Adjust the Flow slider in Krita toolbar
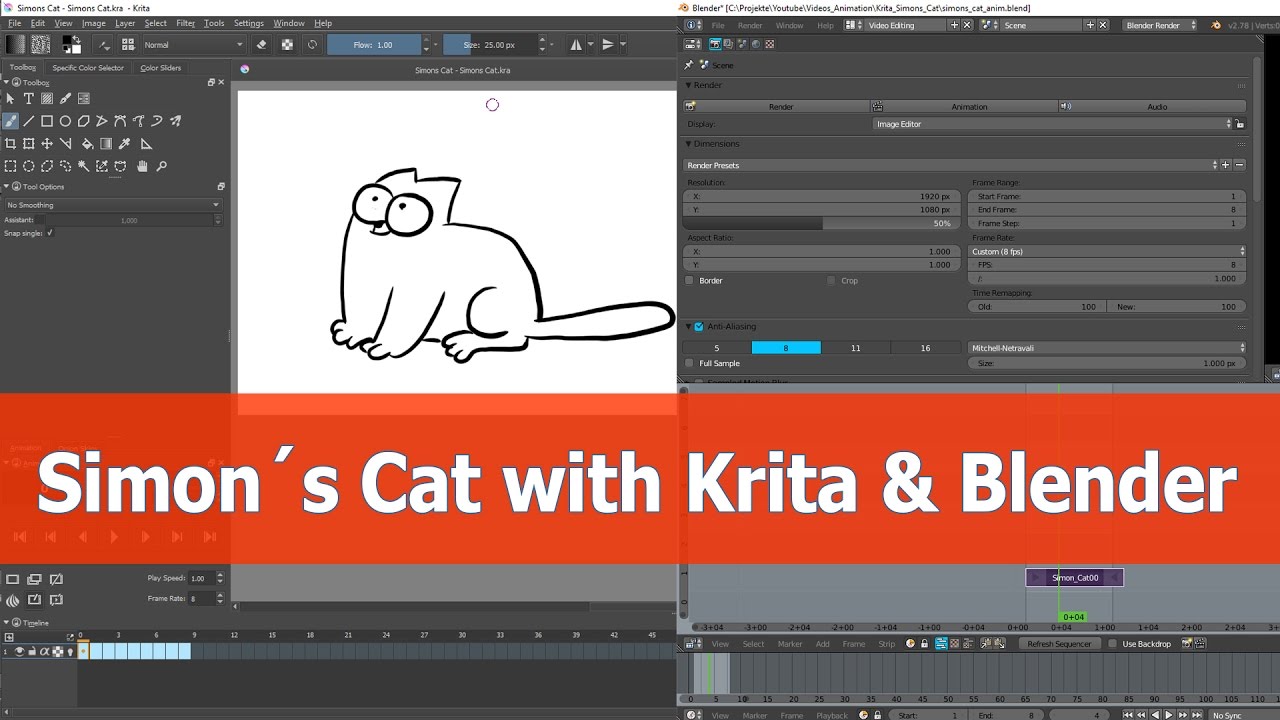 [374, 44]
